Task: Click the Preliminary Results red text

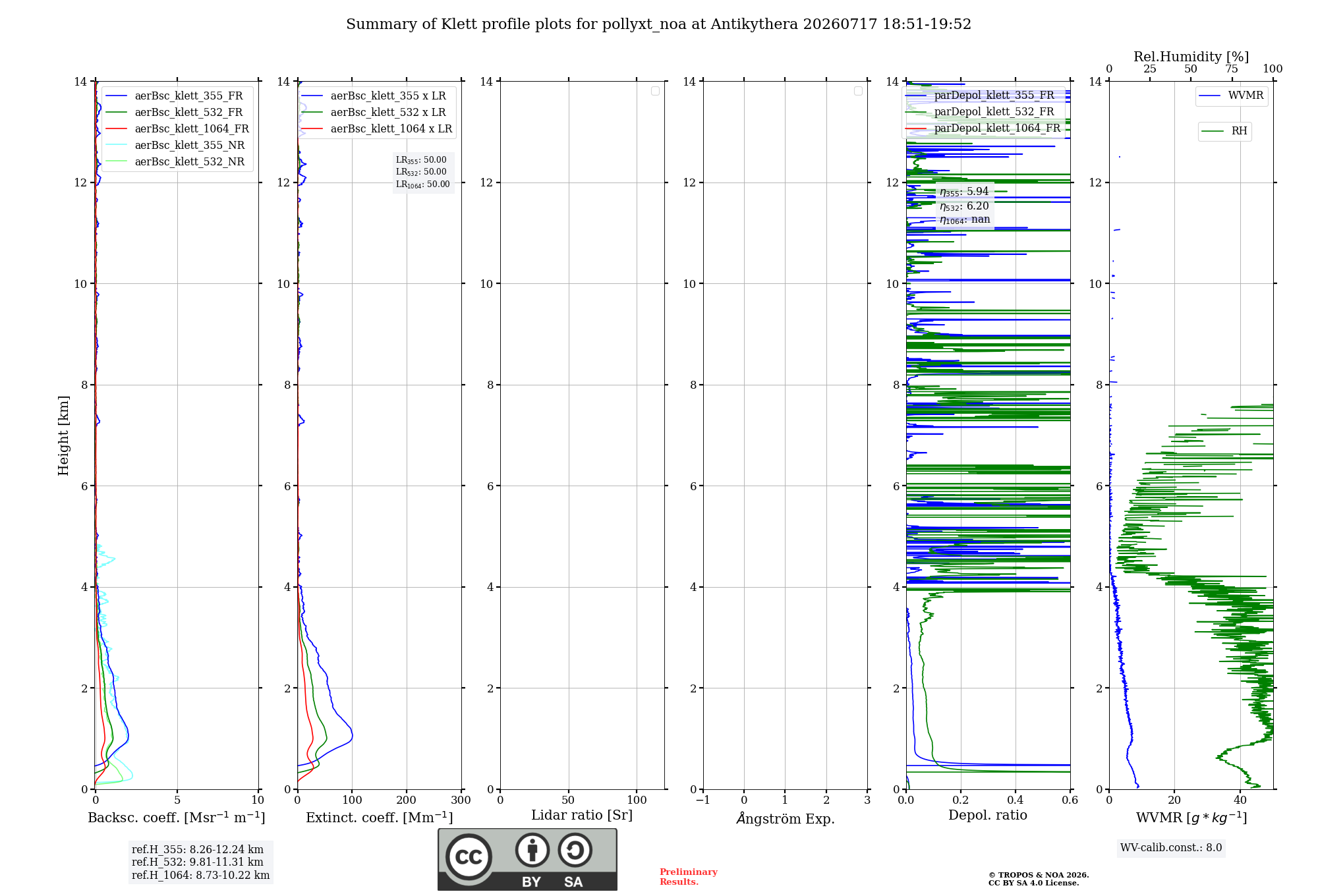Action: (x=689, y=877)
